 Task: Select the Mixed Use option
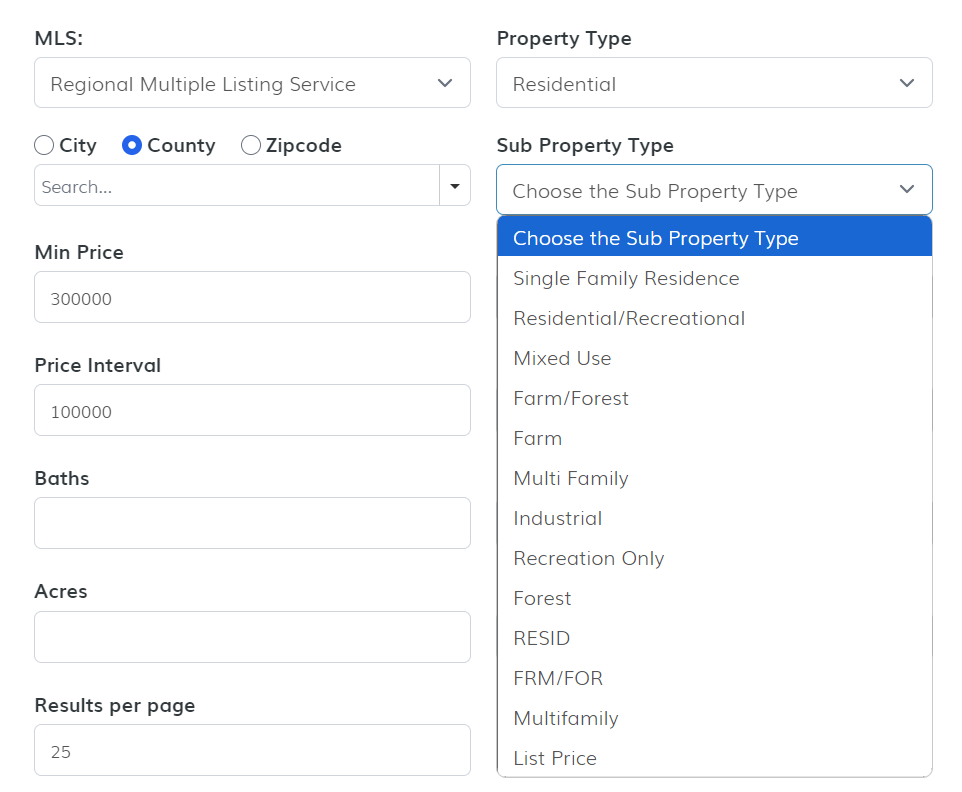point(562,358)
